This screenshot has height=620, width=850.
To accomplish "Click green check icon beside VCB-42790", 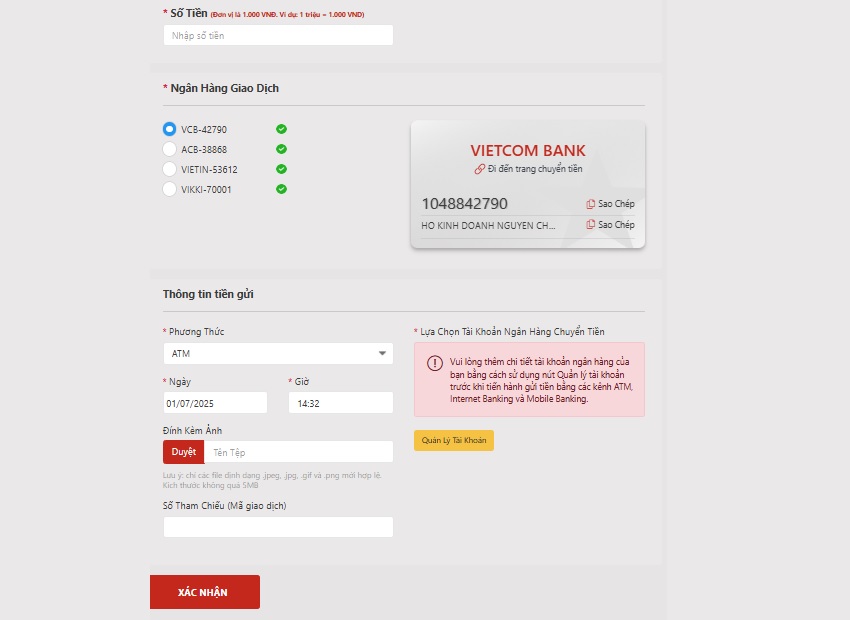I will click(281, 129).
